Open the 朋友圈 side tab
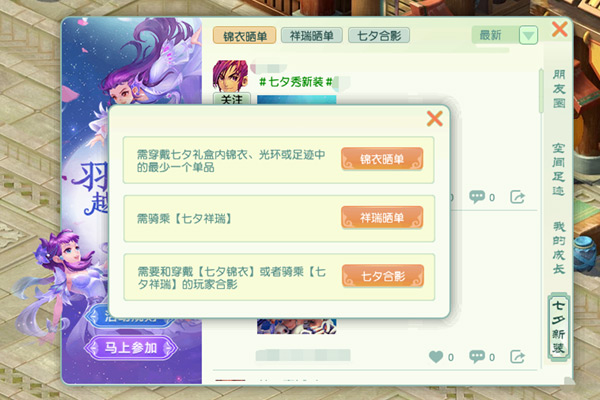 559,89
